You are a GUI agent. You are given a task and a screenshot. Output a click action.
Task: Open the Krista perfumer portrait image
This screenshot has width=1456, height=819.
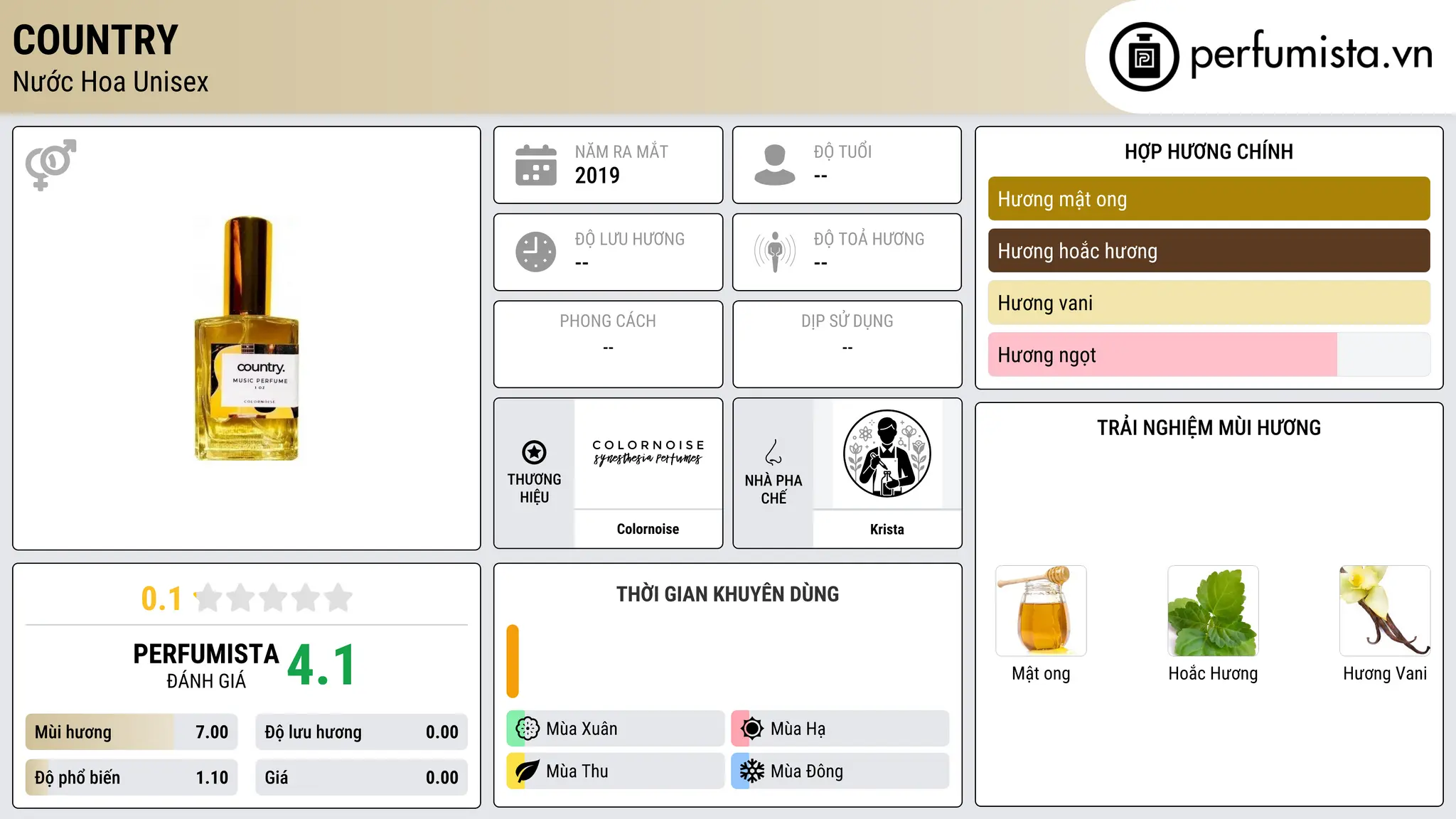(x=887, y=454)
